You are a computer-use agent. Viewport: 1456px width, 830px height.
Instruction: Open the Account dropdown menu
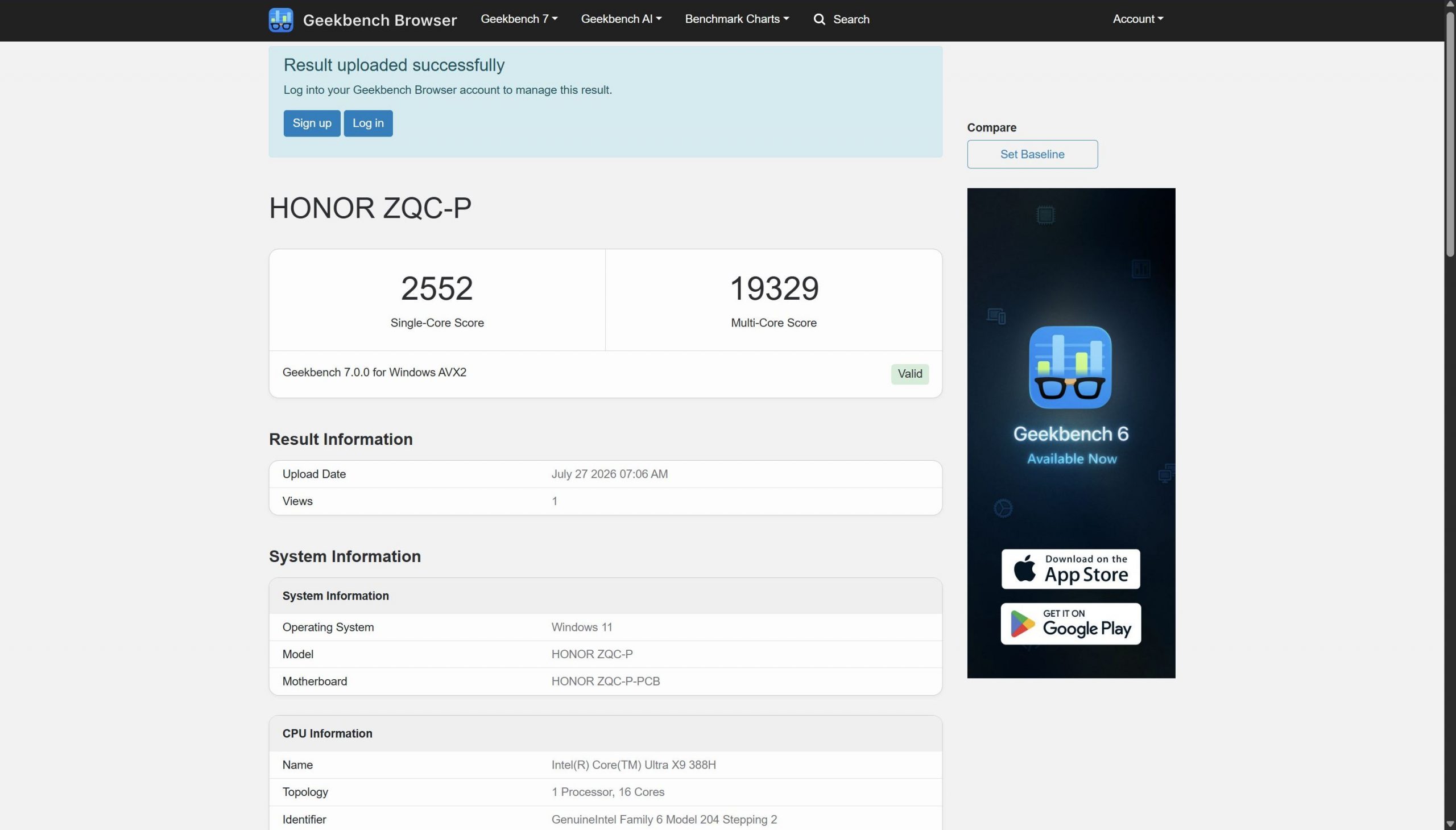[x=1137, y=19]
